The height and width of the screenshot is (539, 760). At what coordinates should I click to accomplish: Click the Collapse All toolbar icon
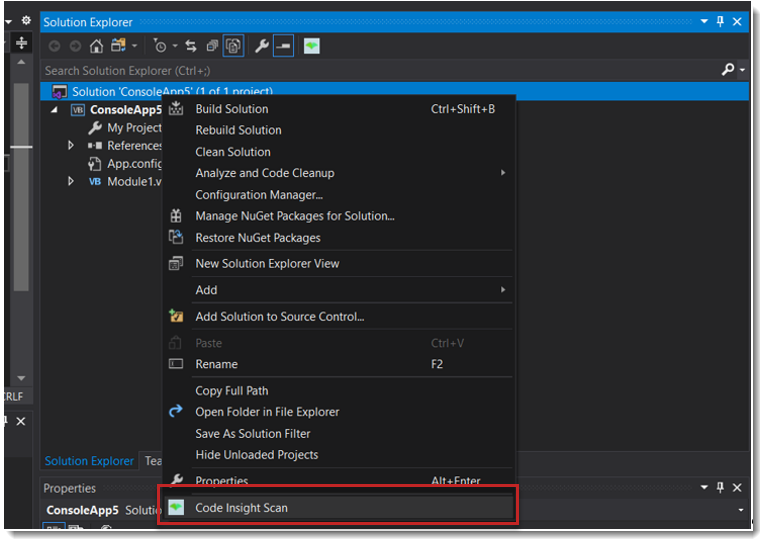pos(212,46)
